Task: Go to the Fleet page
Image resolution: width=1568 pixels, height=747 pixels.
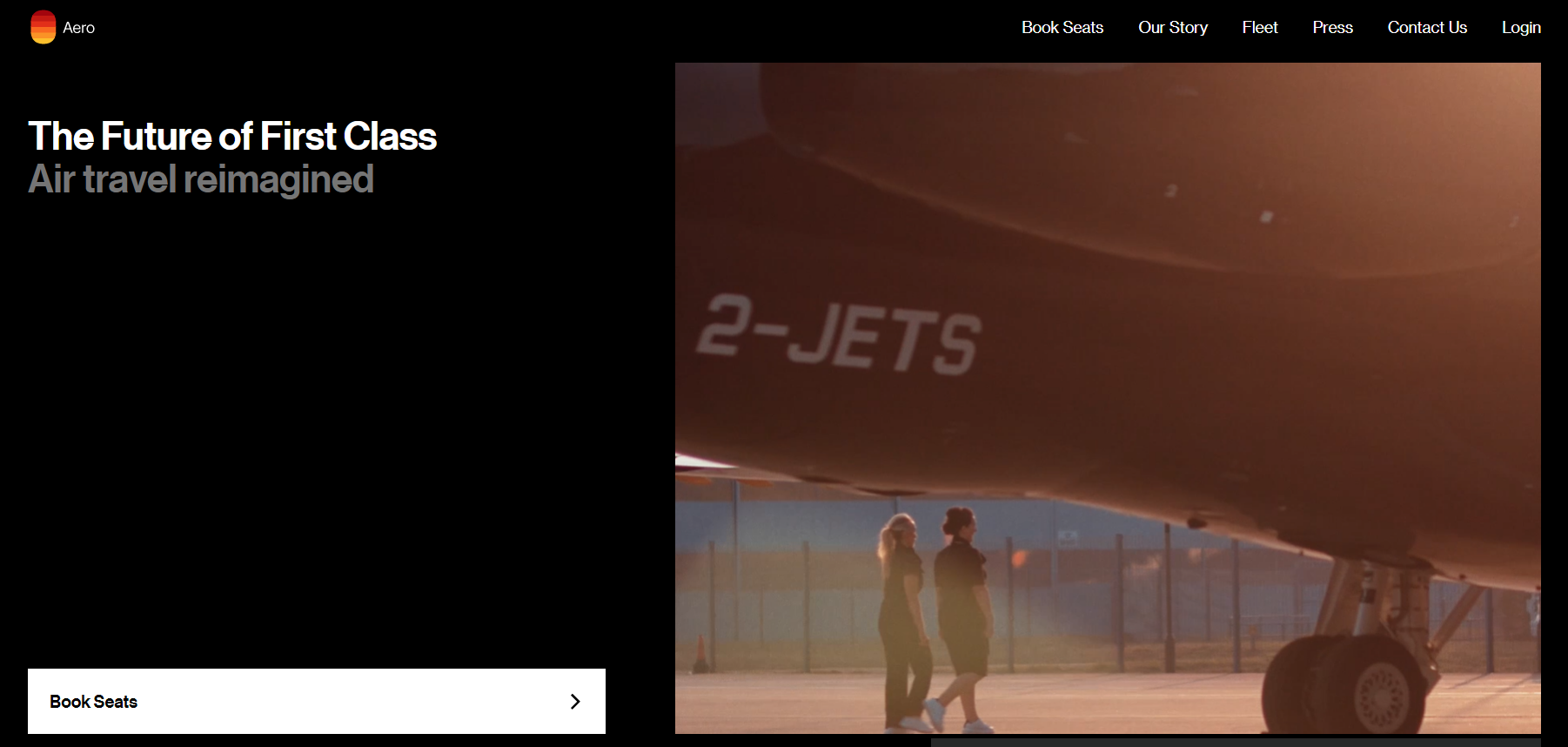Action: point(1260,28)
